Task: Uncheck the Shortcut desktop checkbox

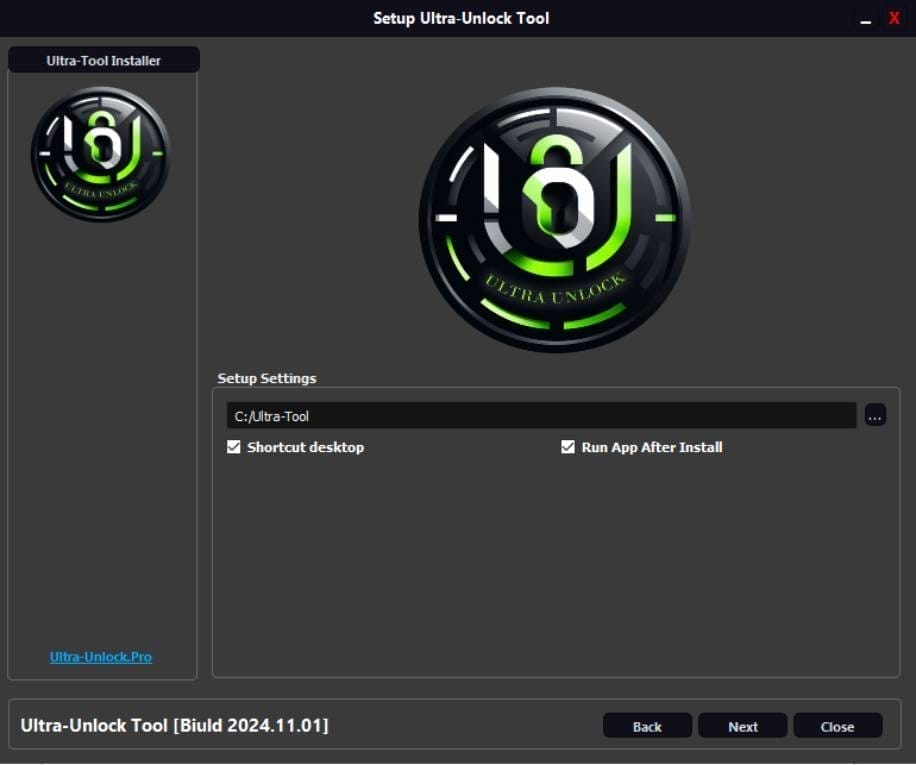Action: [234, 447]
